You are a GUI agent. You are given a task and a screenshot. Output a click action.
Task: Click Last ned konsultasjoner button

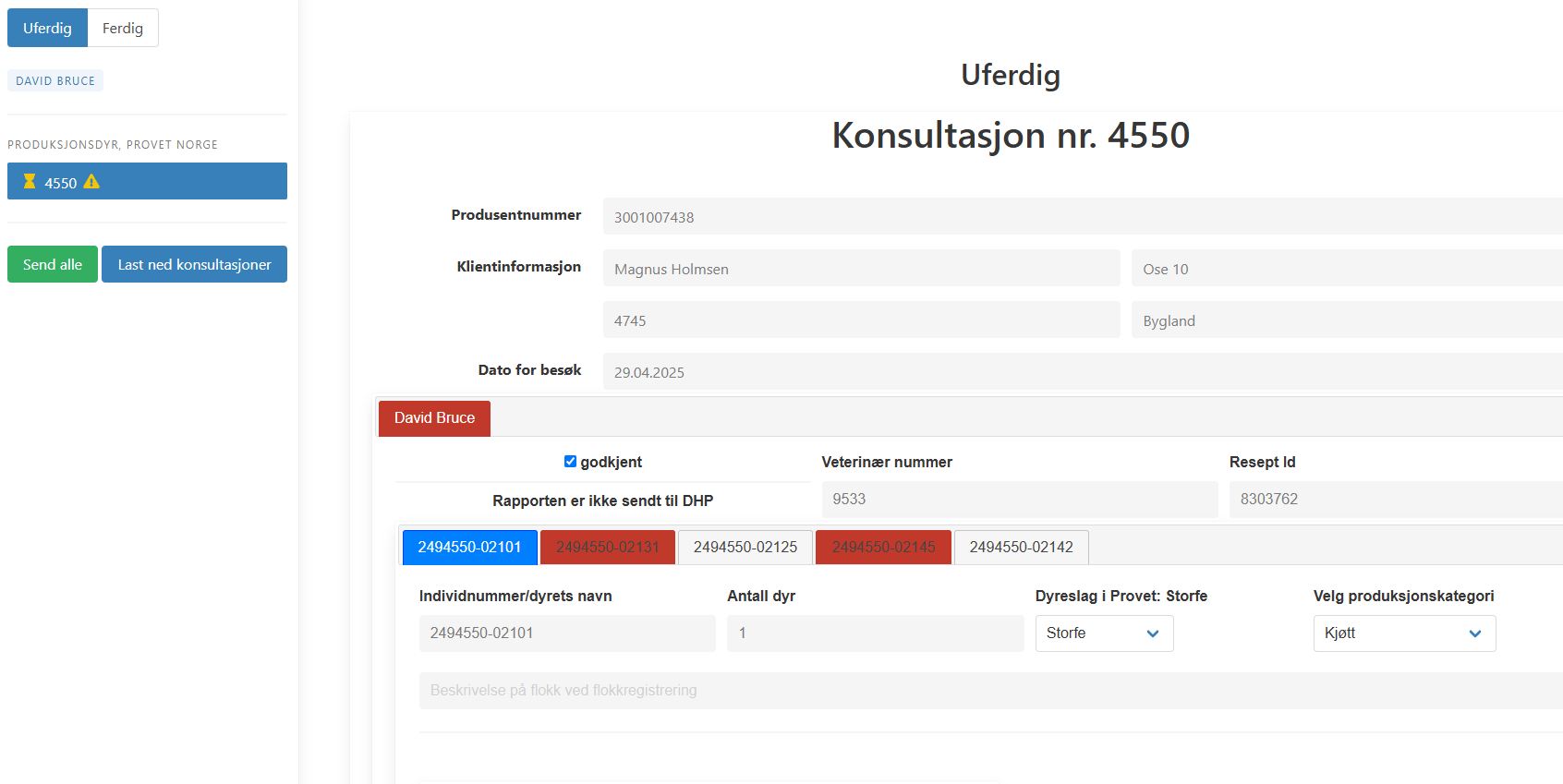[x=194, y=264]
